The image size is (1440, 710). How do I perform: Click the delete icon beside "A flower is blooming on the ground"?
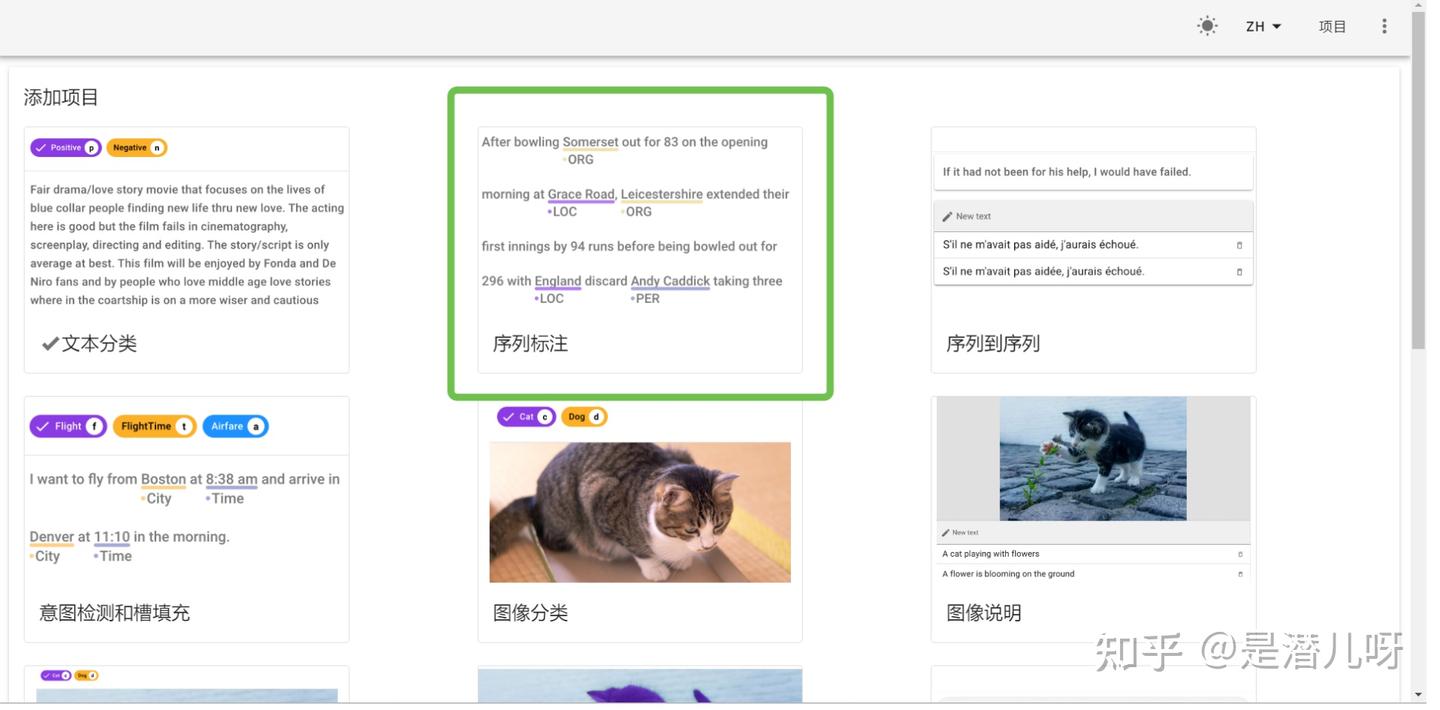coord(1239,574)
